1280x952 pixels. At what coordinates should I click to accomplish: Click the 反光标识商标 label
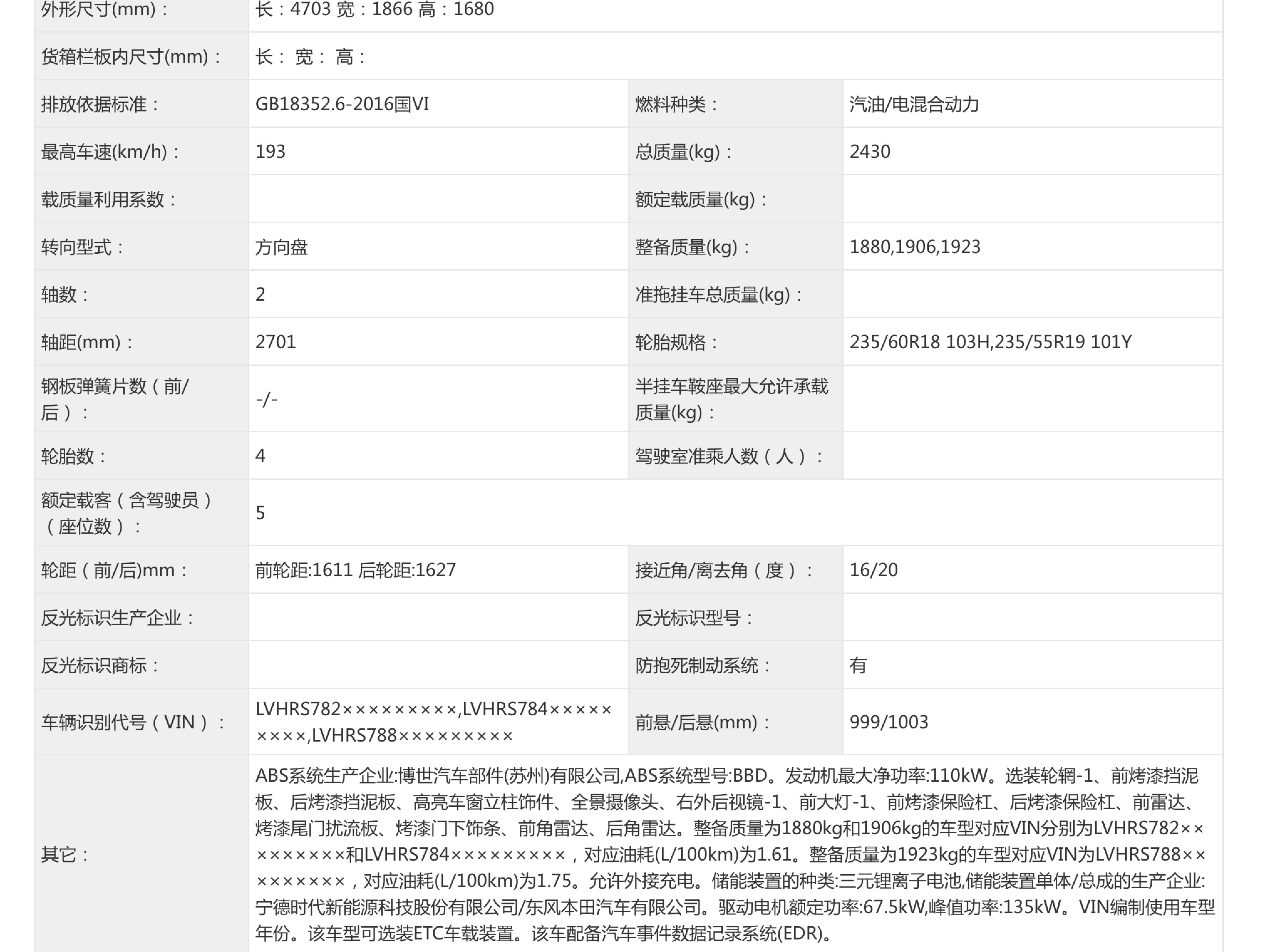[x=100, y=665]
